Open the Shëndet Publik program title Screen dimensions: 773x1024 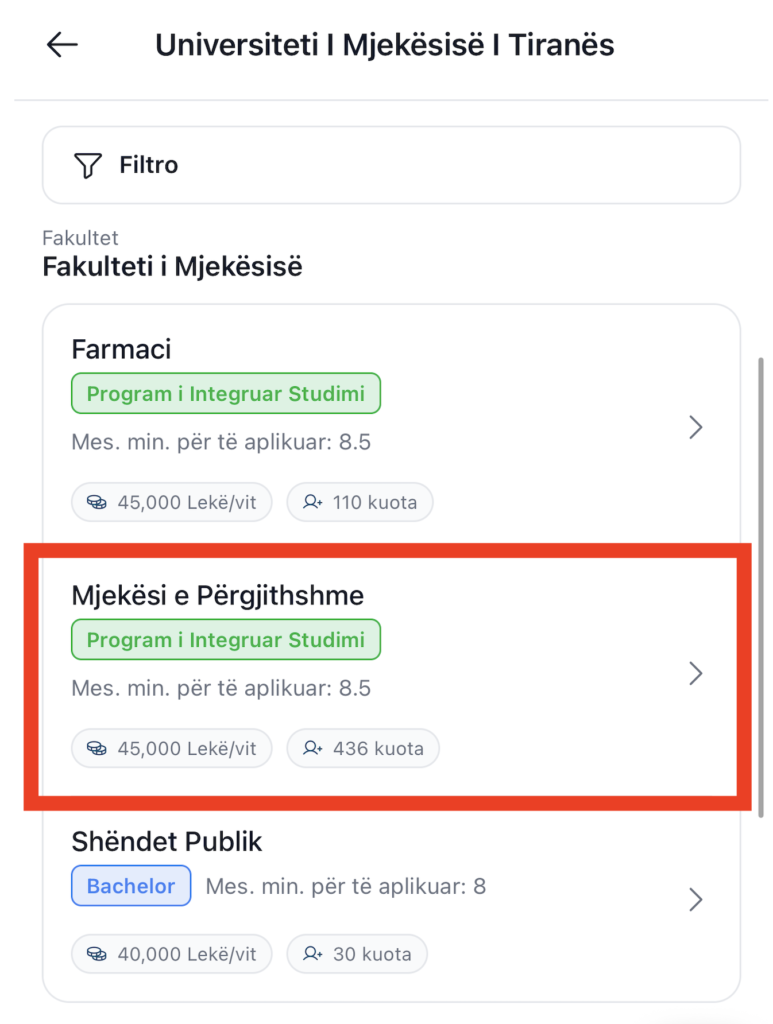click(166, 842)
